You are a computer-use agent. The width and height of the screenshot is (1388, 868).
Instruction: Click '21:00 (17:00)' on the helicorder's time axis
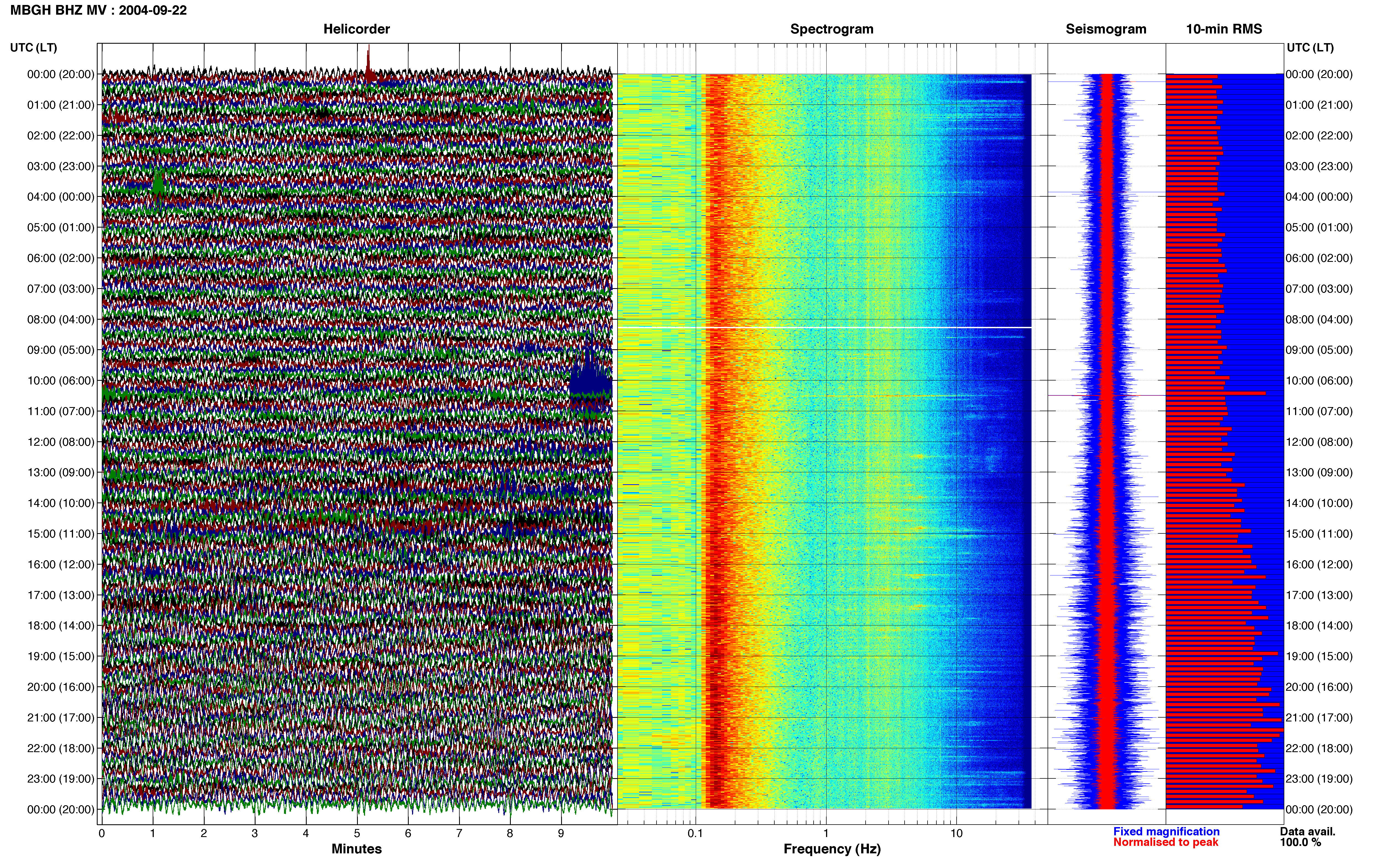coord(61,718)
